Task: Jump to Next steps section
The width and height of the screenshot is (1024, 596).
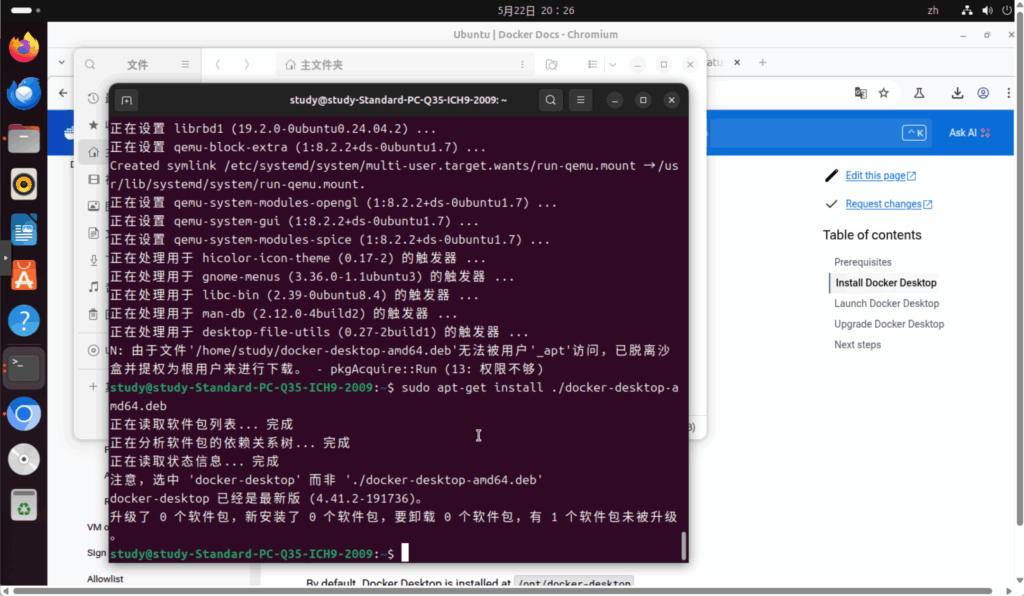Action: [x=857, y=345]
